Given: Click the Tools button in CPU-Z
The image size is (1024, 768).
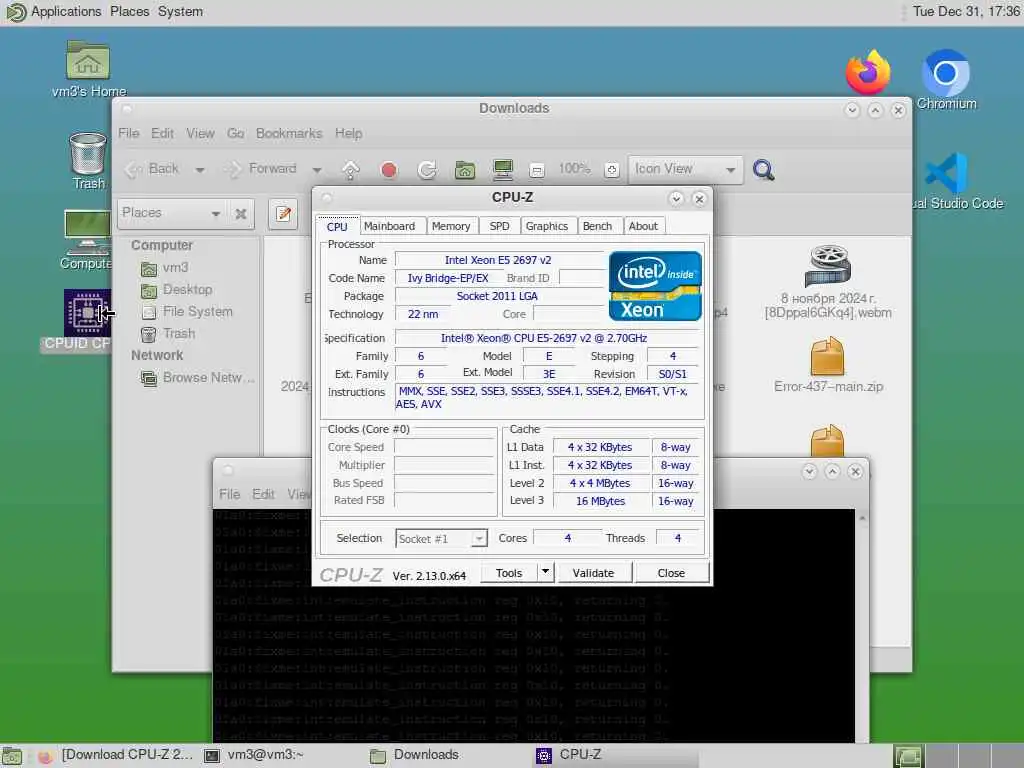Looking at the screenshot, I should point(509,573).
